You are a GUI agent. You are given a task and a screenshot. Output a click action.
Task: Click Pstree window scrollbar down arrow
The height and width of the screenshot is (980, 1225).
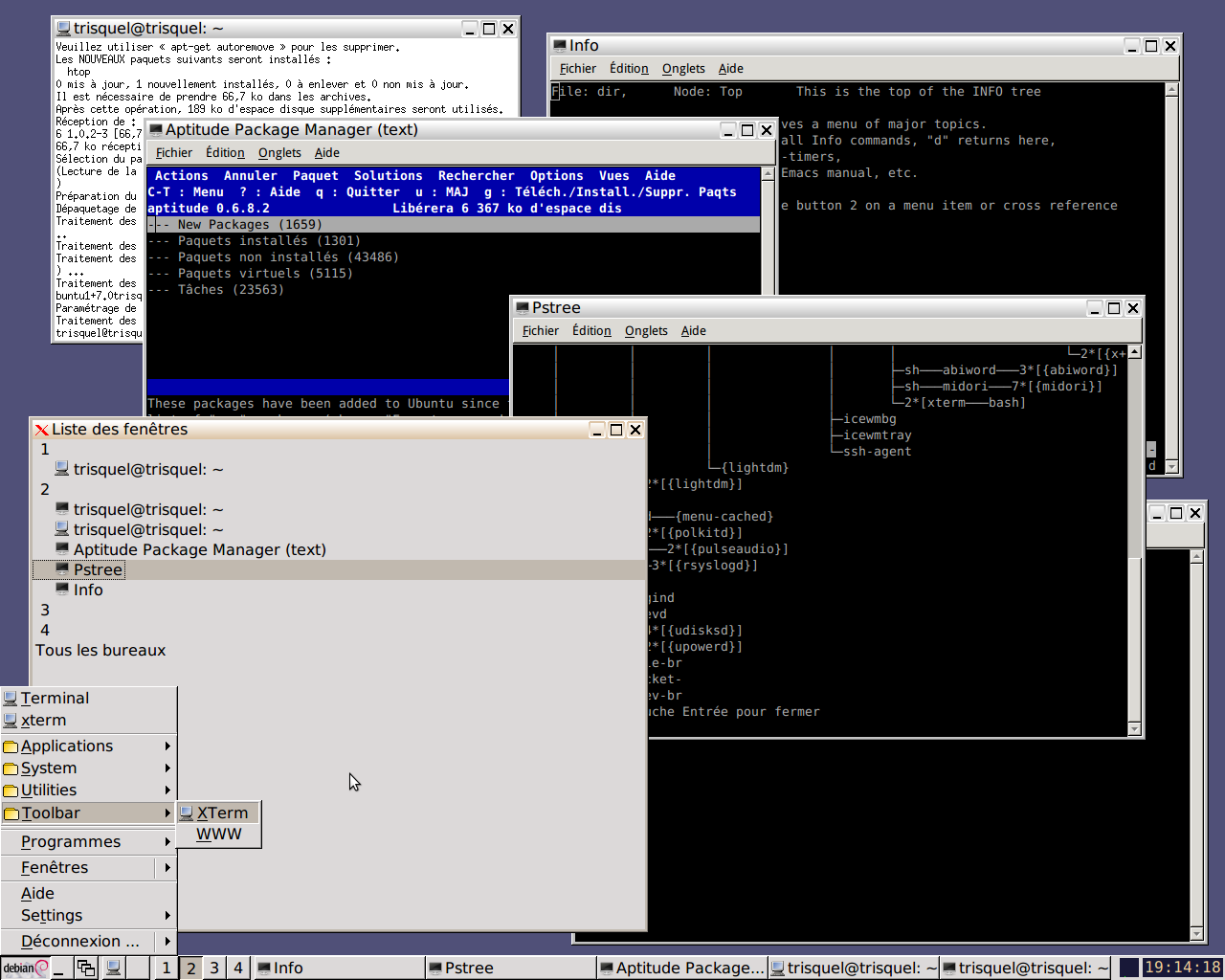[x=1135, y=729]
